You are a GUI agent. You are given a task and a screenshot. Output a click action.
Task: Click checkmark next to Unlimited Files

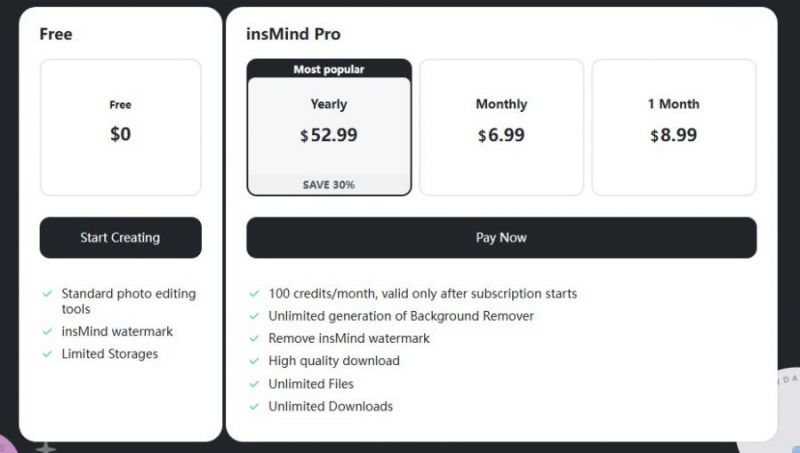254,384
